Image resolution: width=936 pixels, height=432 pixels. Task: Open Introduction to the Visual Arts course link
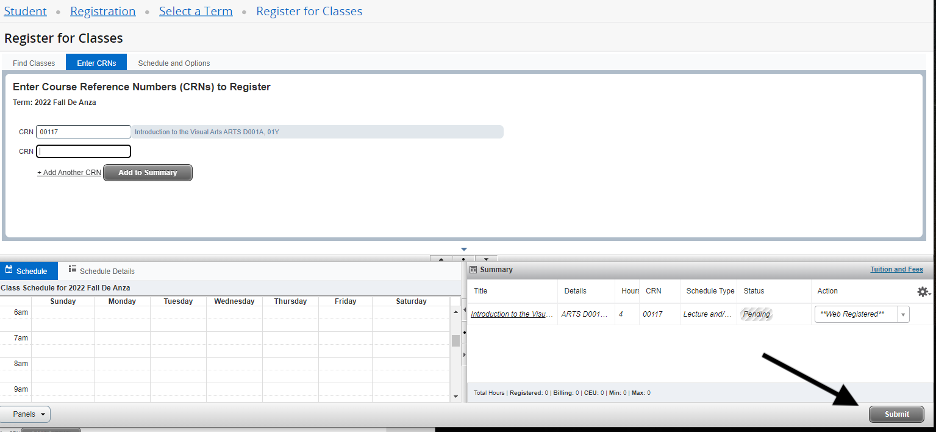tap(510, 314)
